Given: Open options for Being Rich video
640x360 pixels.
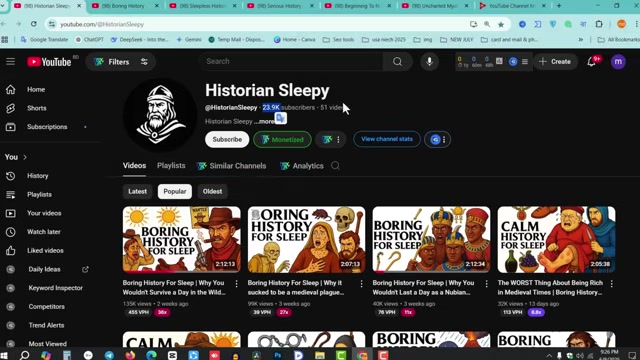Looking at the screenshot, I should click(611, 283).
